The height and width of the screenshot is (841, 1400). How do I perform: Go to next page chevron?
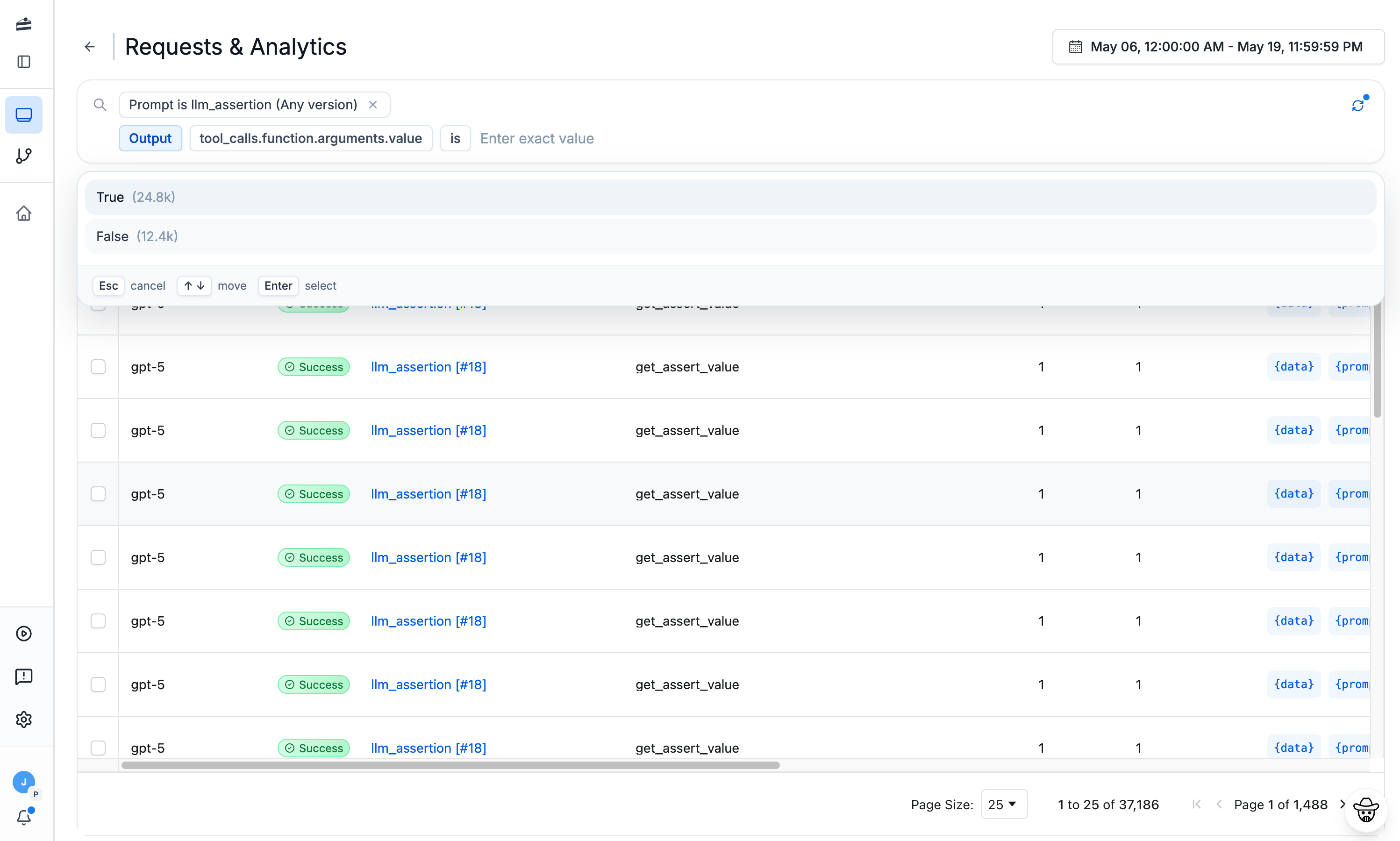[x=1342, y=805]
